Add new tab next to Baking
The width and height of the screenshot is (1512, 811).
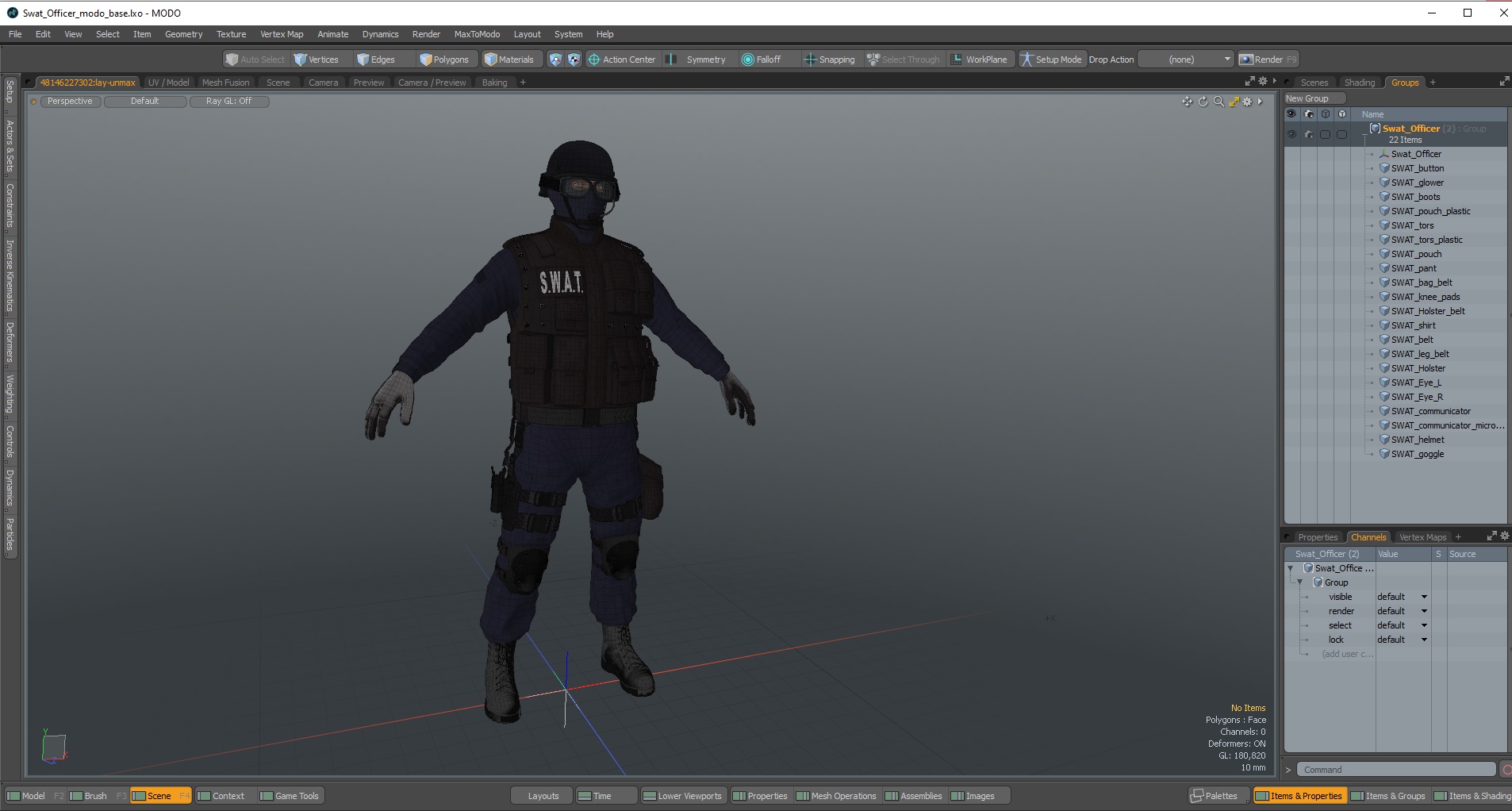[x=523, y=83]
